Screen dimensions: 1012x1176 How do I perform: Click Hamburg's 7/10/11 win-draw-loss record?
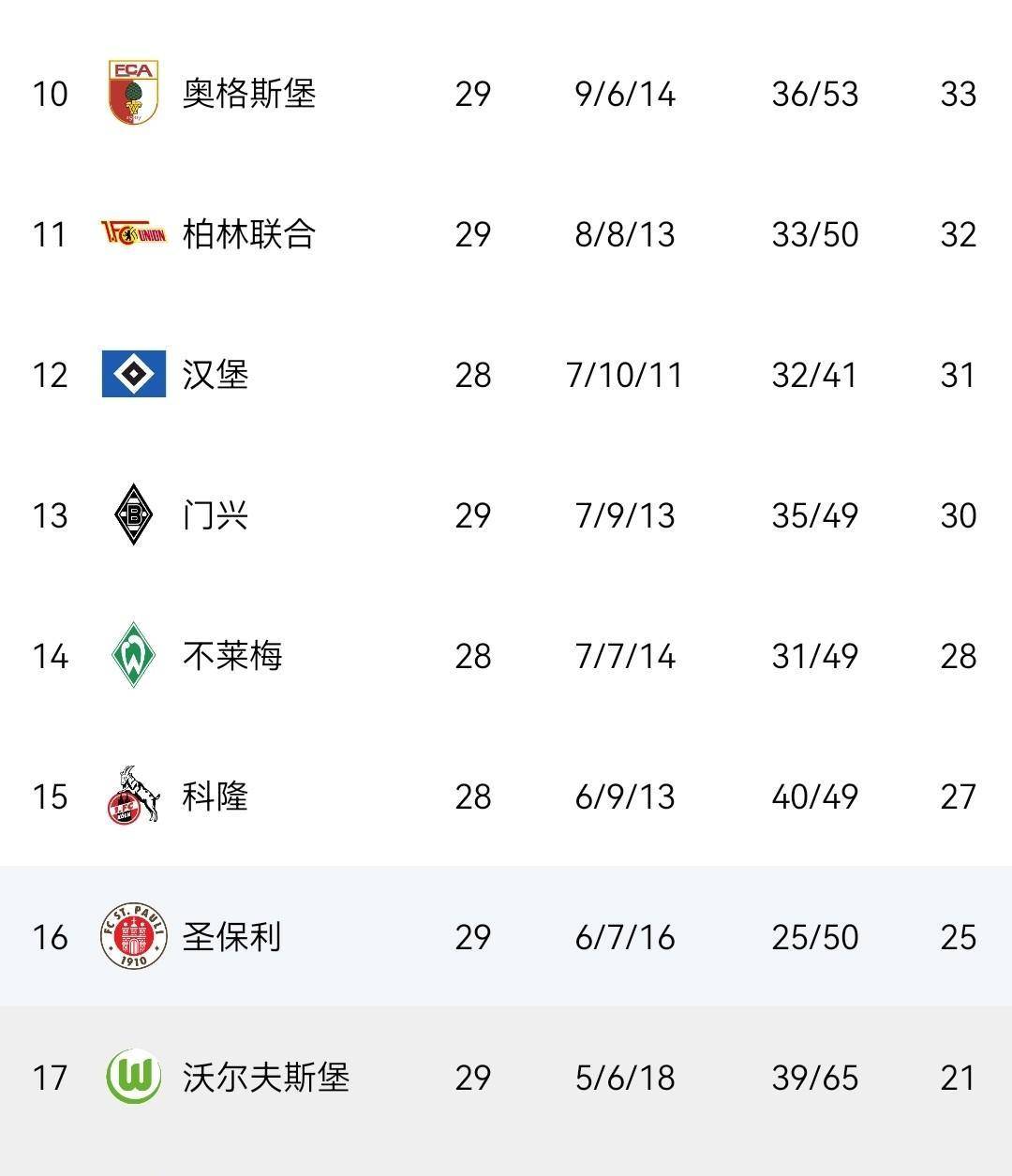click(x=625, y=375)
